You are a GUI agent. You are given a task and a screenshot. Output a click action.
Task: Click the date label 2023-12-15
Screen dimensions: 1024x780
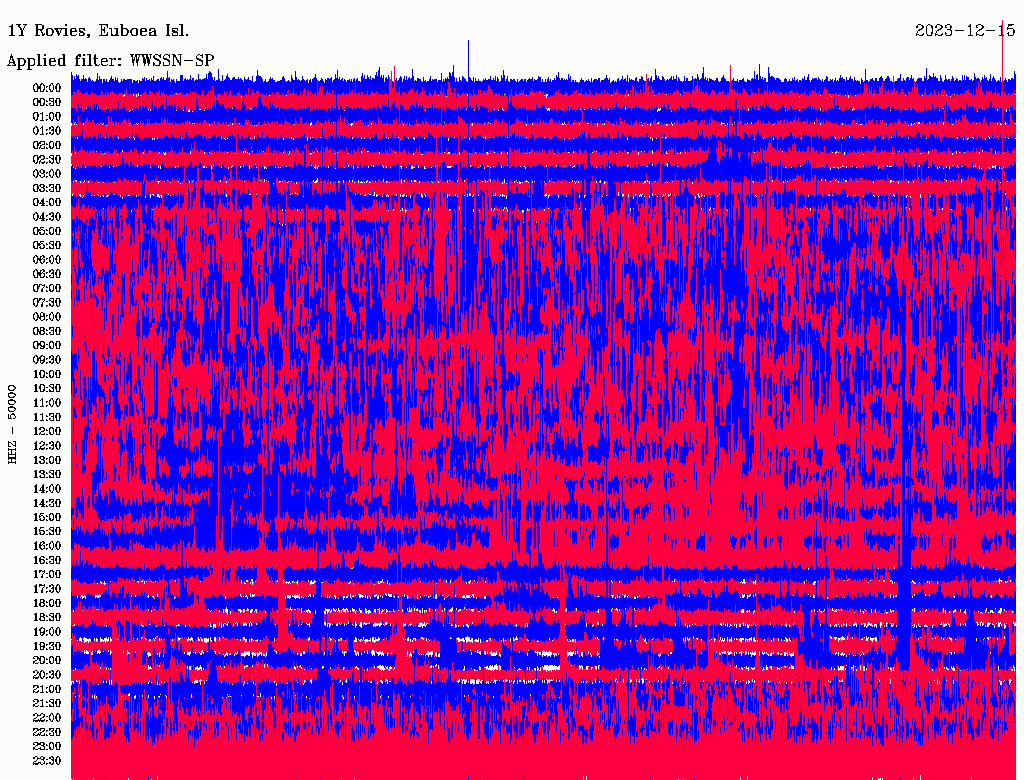click(965, 30)
